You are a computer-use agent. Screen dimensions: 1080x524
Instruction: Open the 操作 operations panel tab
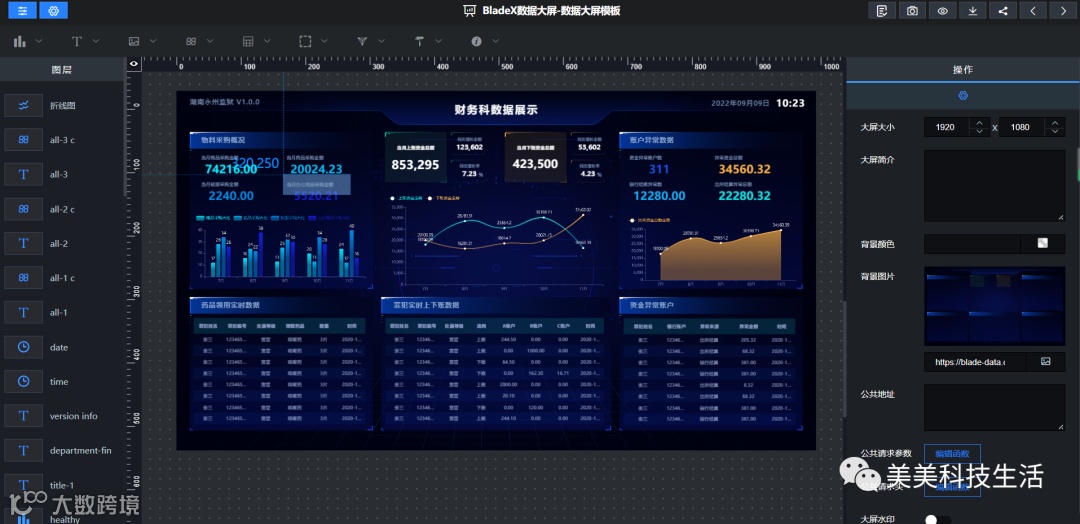(963, 70)
